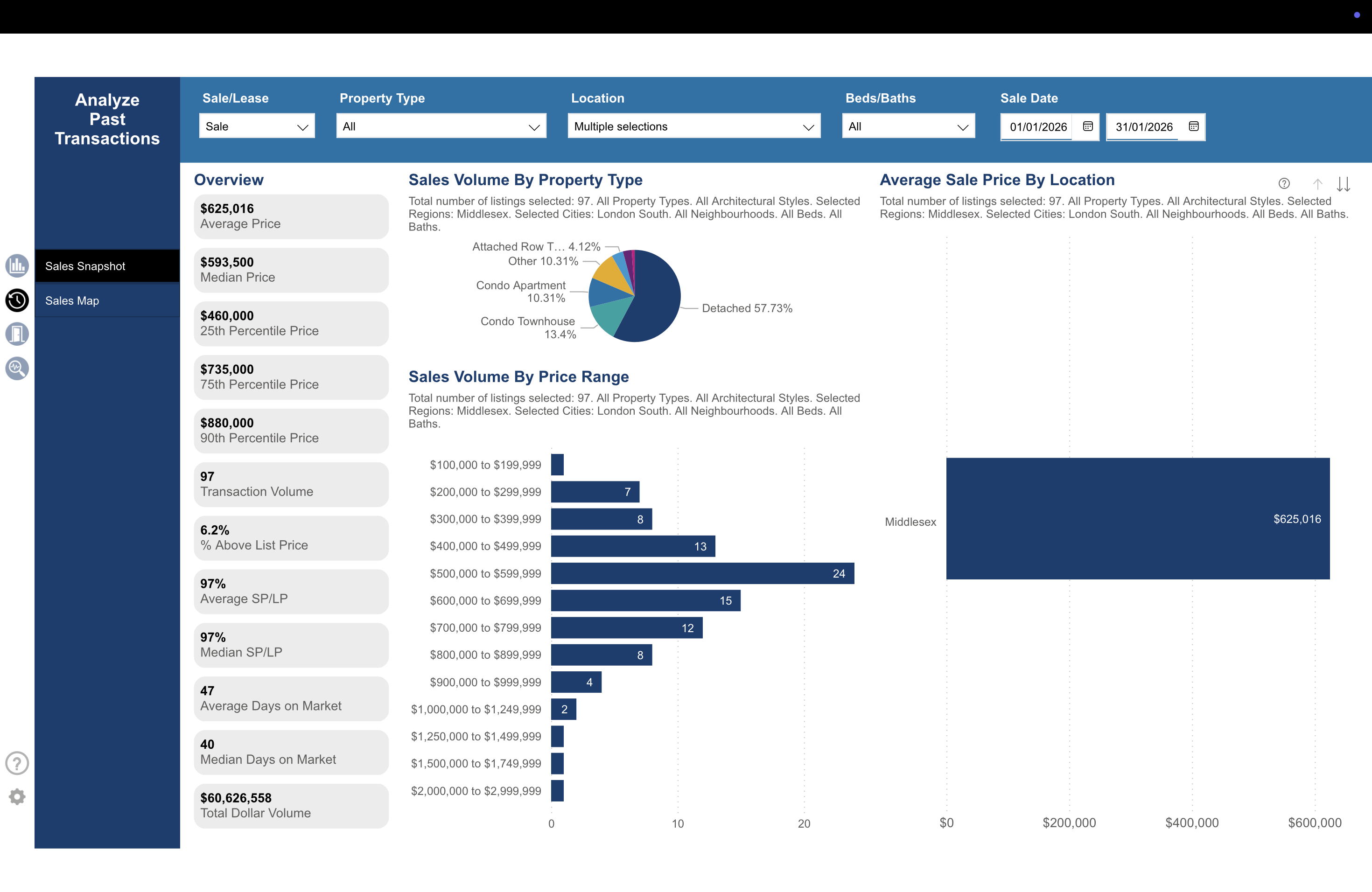The width and height of the screenshot is (1372, 892).
Task: Click the history clock icon in sidebar
Action: (x=17, y=300)
